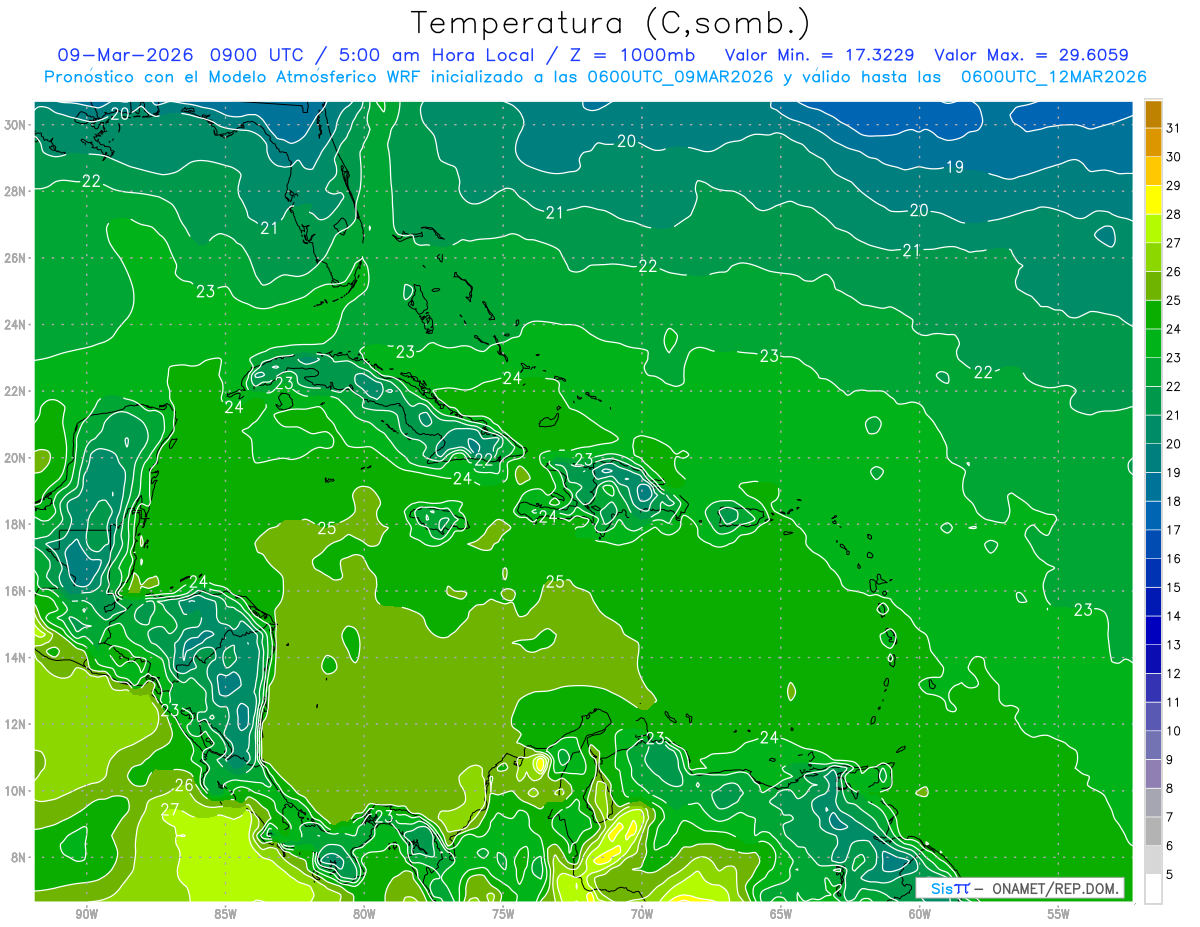The image size is (1200, 927).
Task: Pick the lime swatch between 27 and 28
Action: 1153,229
